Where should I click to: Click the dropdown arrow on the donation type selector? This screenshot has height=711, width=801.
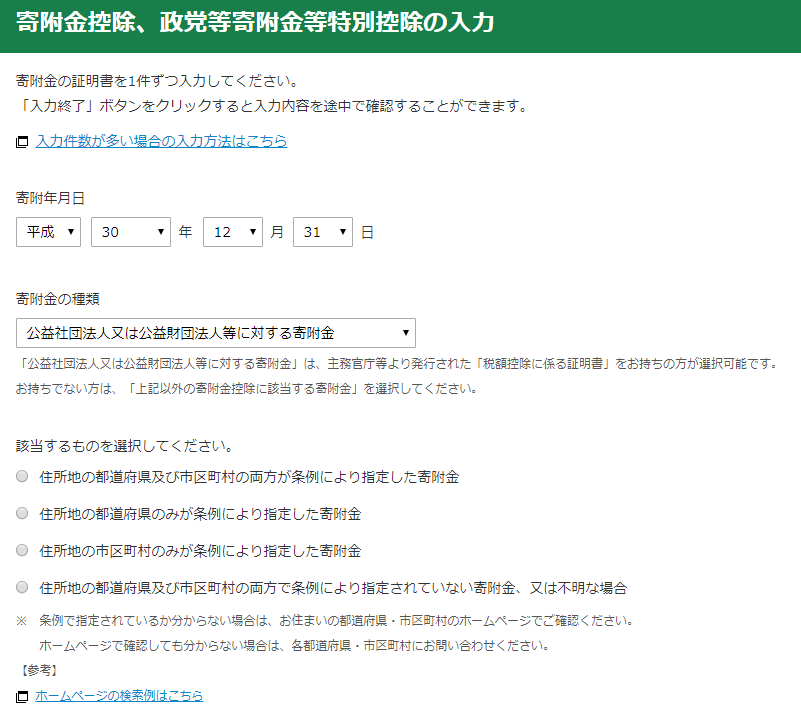tap(405, 332)
